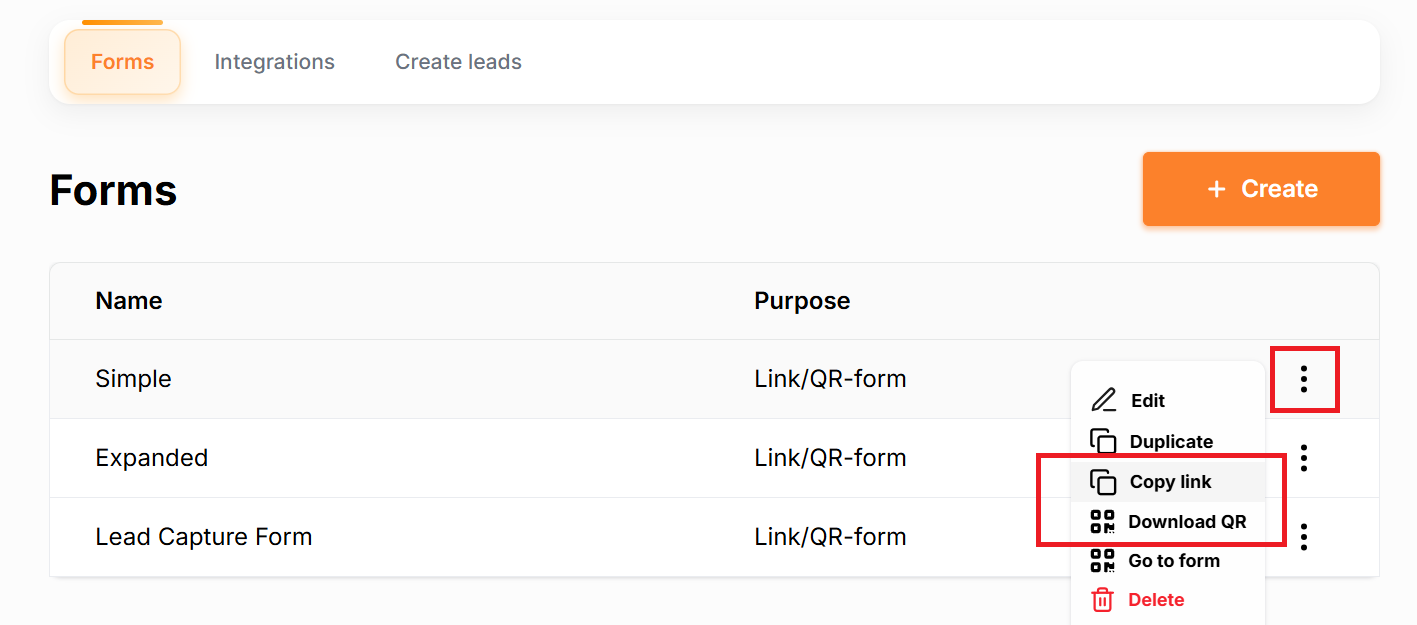Viewport: 1417px width, 625px height.
Task: Click the Copy link icon
Action: point(1103,482)
